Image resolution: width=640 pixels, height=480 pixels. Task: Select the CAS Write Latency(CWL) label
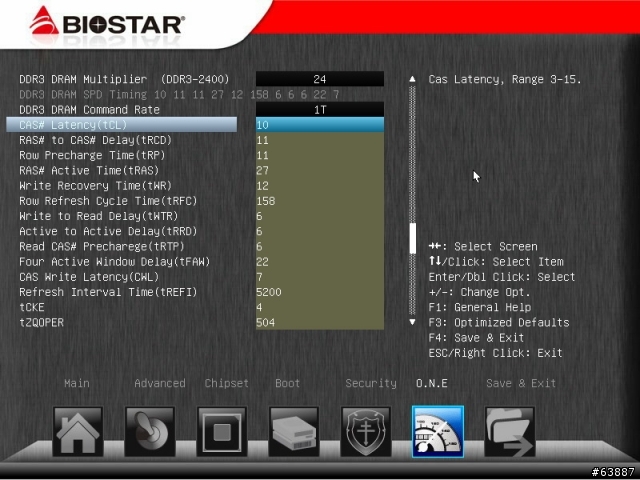[x=89, y=277]
